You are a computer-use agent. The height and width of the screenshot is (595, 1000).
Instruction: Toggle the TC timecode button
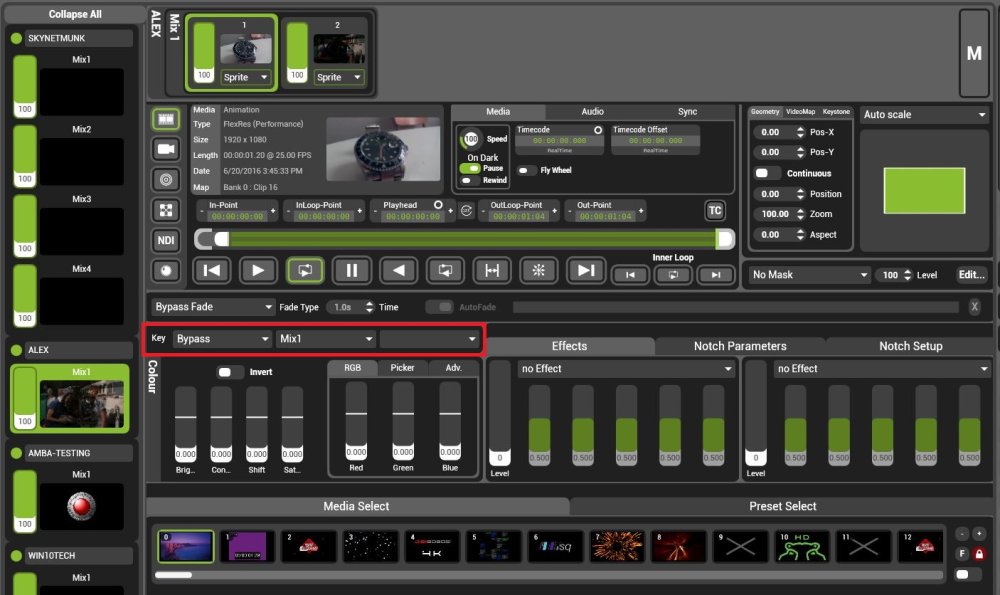[x=715, y=210]
